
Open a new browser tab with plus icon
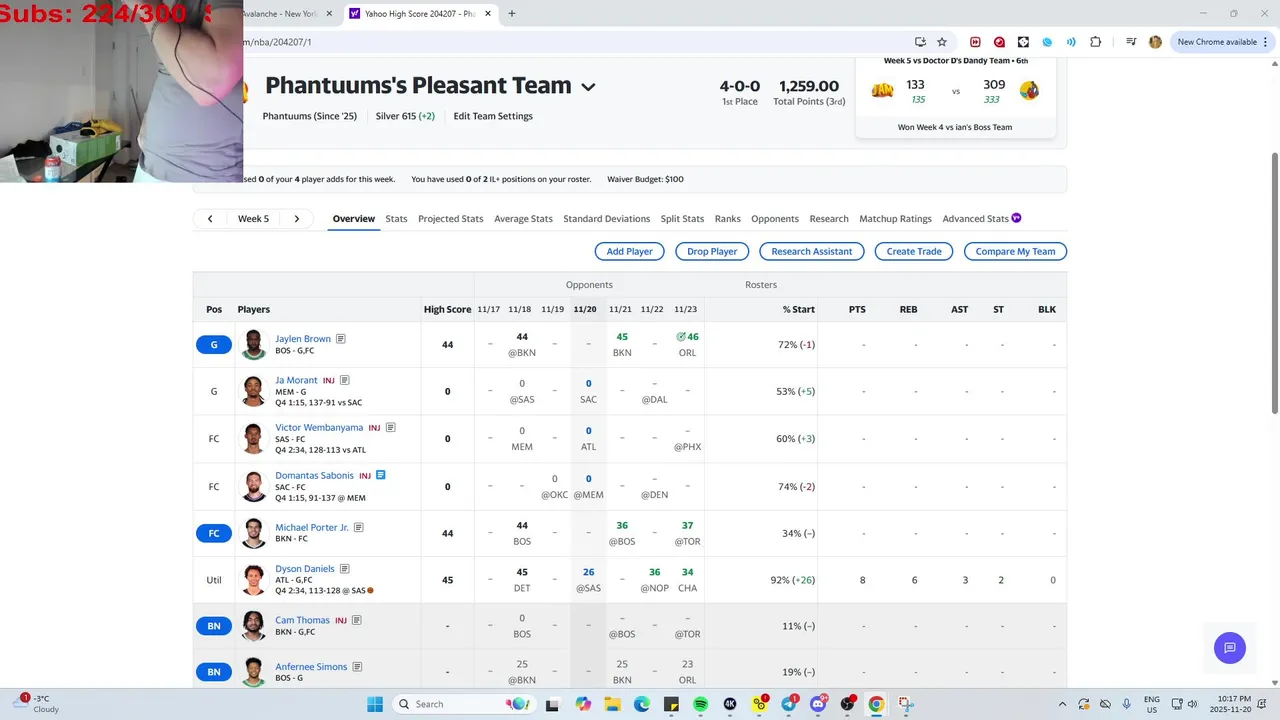tap(512, 14)
